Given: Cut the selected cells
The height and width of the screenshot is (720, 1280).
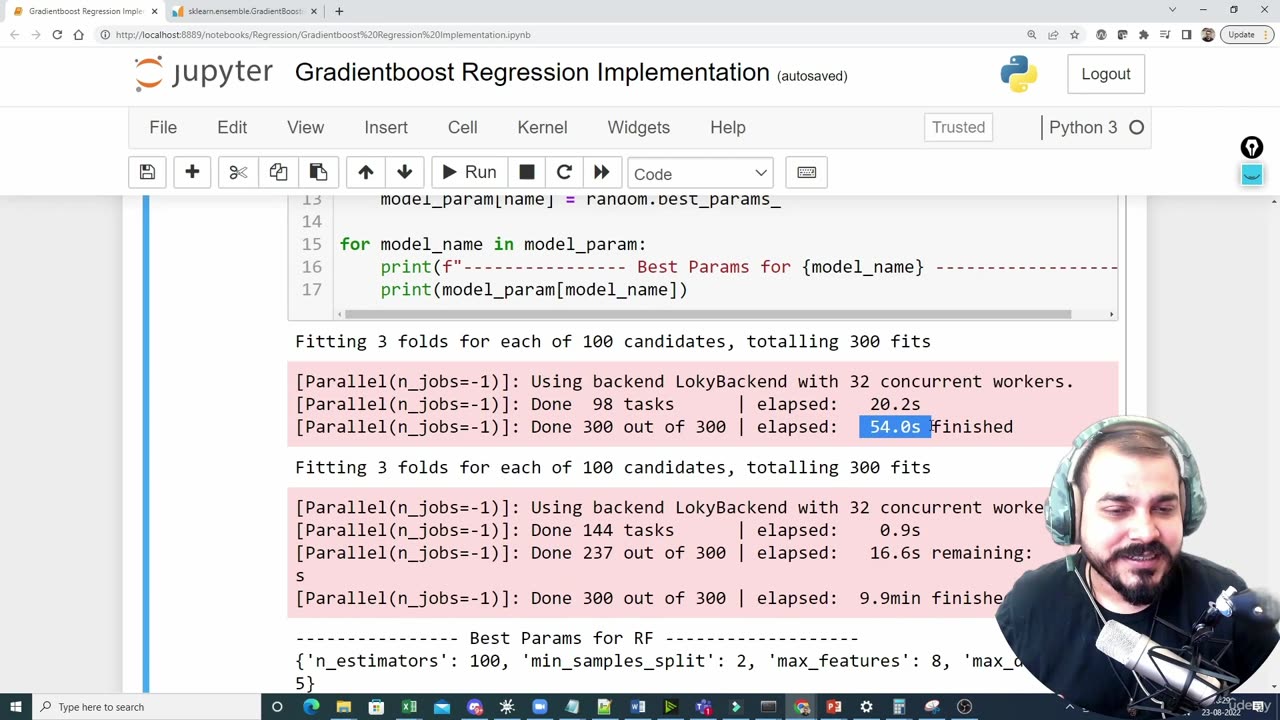Looking at the screenshot, I should 238,173.
